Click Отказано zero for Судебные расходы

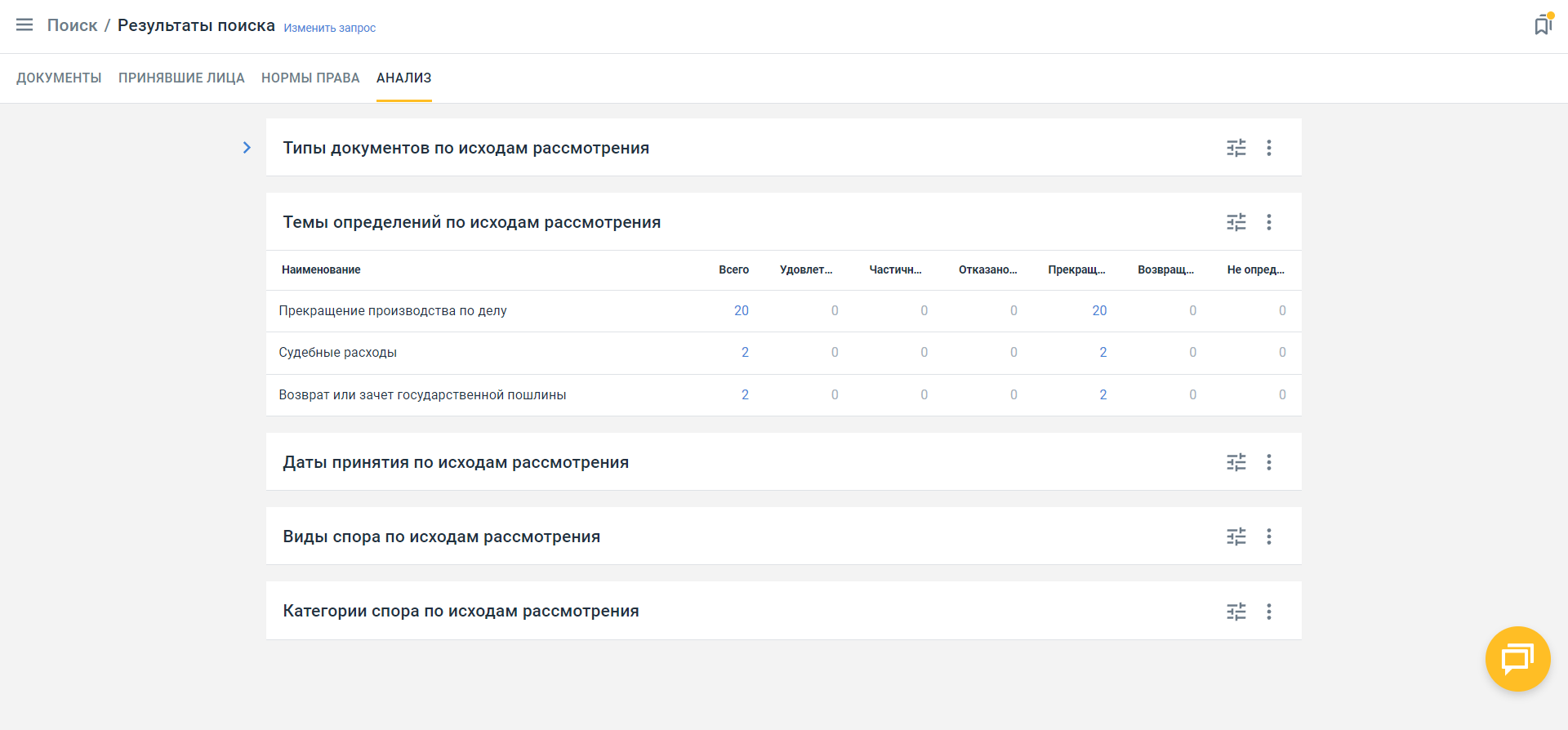click(1013, 352)
